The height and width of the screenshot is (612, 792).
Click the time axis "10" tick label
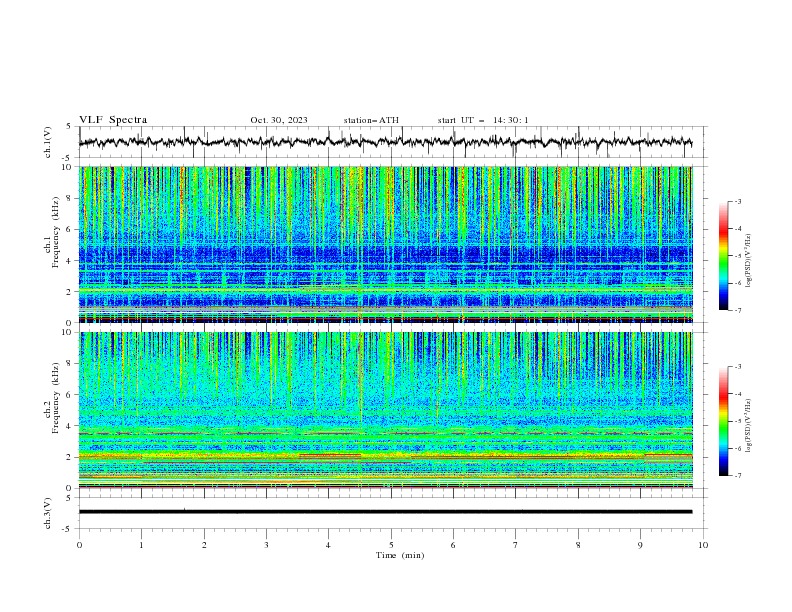coord(703,545)
